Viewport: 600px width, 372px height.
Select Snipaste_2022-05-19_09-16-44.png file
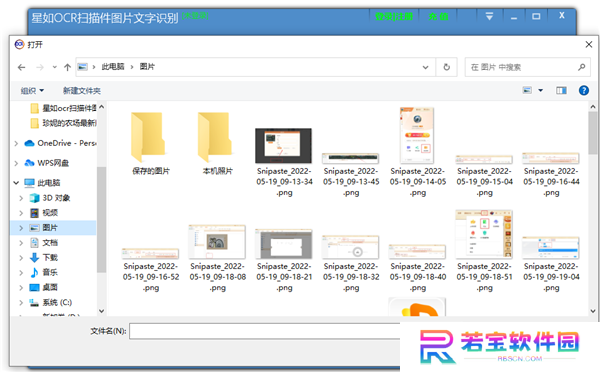(x=551, y=176)
